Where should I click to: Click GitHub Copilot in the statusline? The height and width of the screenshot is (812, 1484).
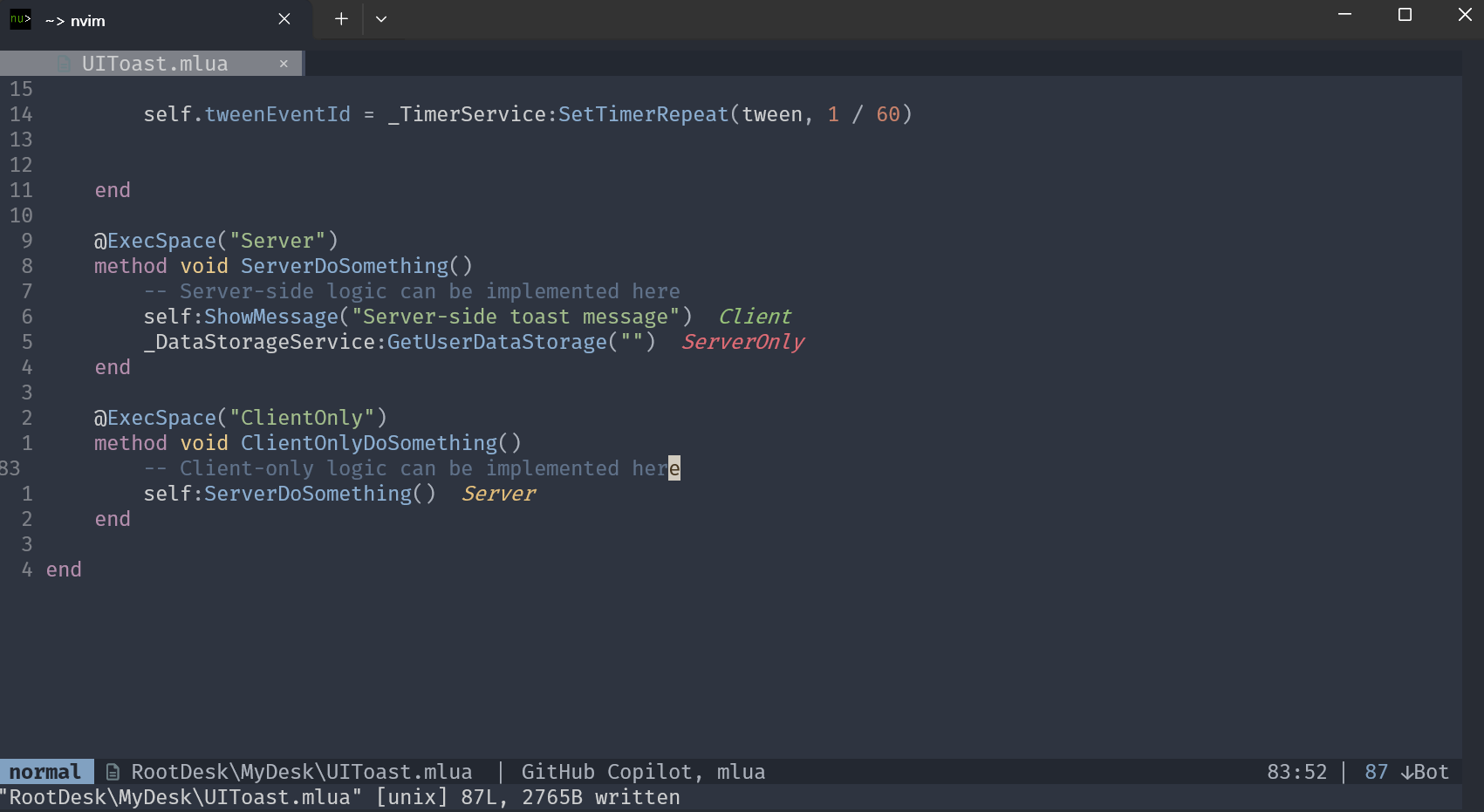click(x=605, y=772)
